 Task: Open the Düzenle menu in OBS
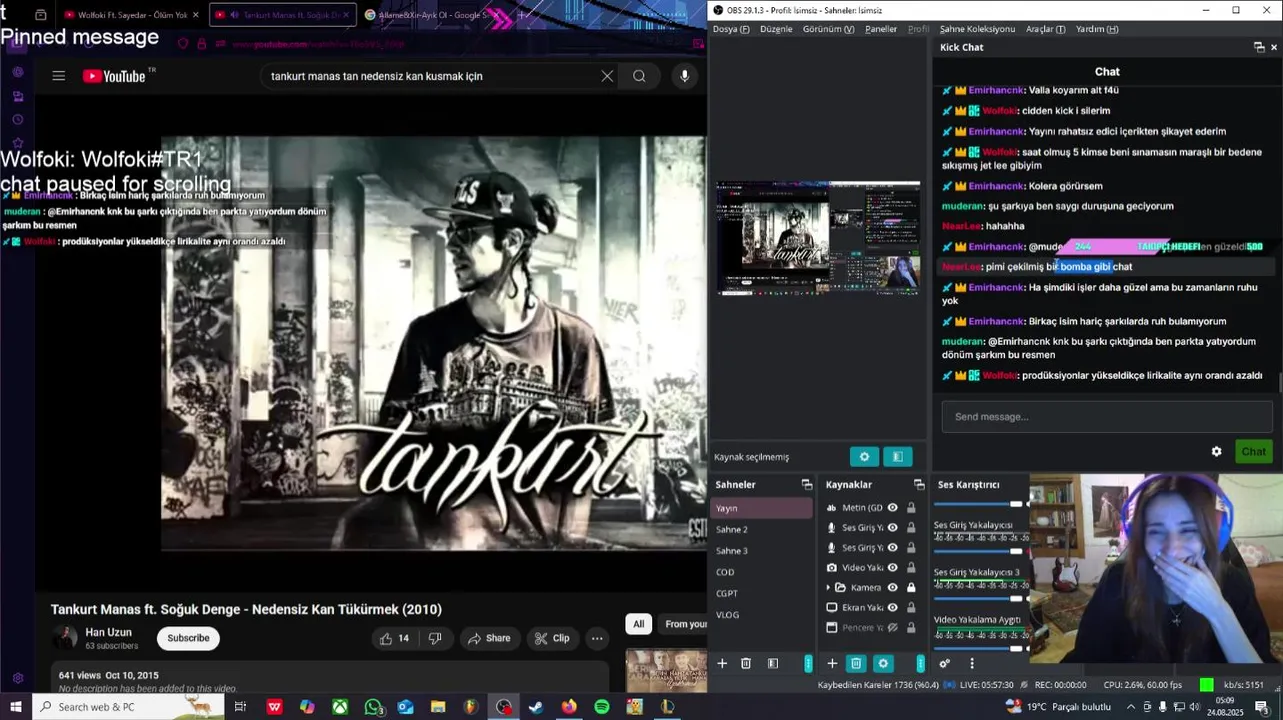coord(776,29)
